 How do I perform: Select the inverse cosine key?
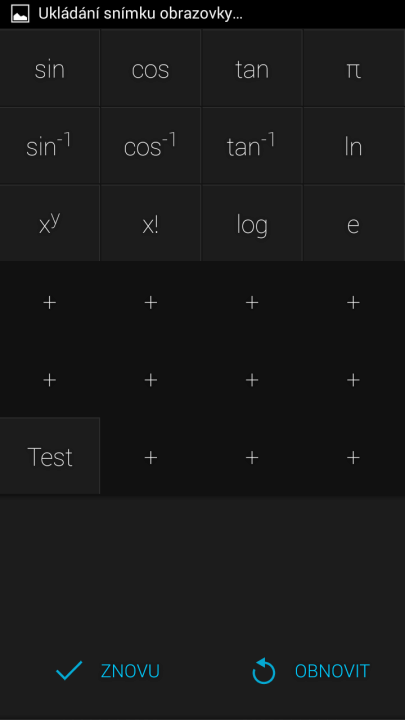tap(151, 146)
